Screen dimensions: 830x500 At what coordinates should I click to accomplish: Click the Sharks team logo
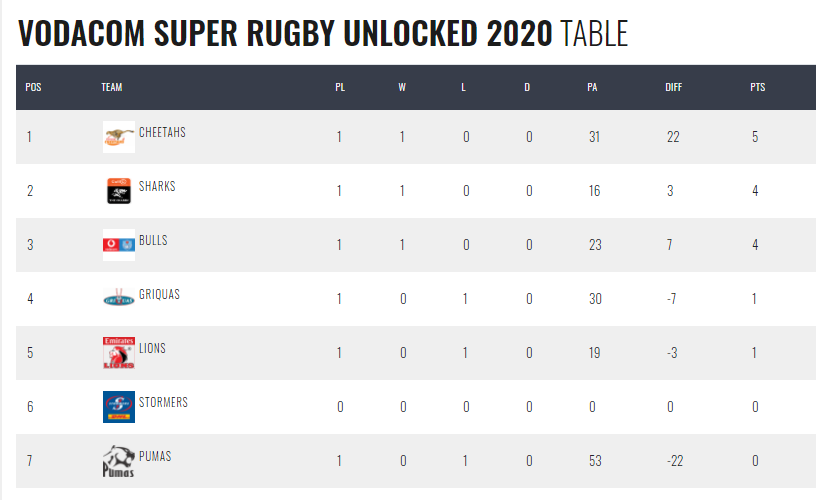coord(118,191)
